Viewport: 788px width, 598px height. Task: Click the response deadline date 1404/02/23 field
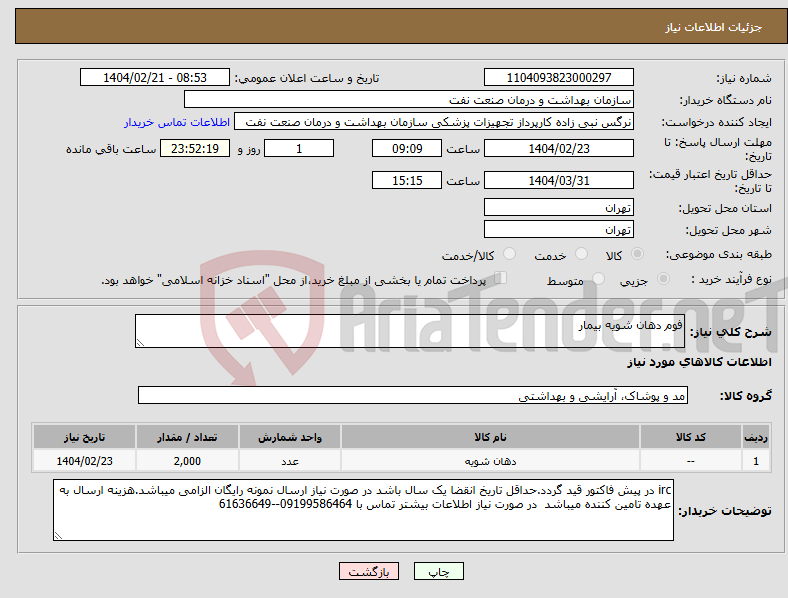[559, 148]
